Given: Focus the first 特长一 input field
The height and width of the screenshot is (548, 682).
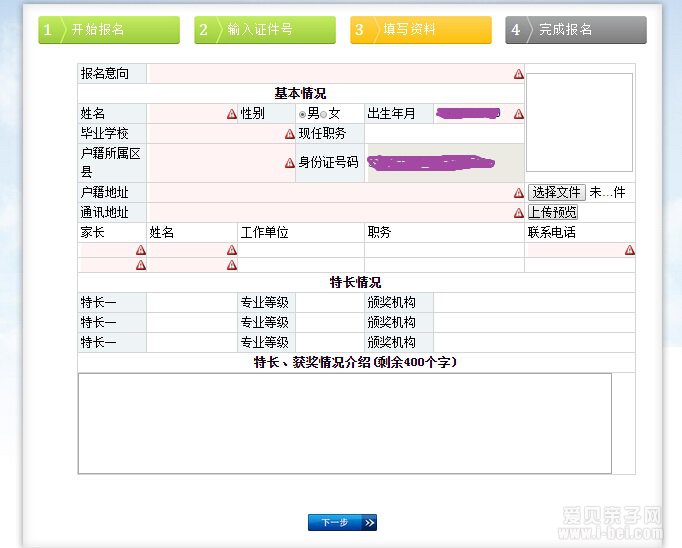Looking at the screenshot, I should click(192, 303).
